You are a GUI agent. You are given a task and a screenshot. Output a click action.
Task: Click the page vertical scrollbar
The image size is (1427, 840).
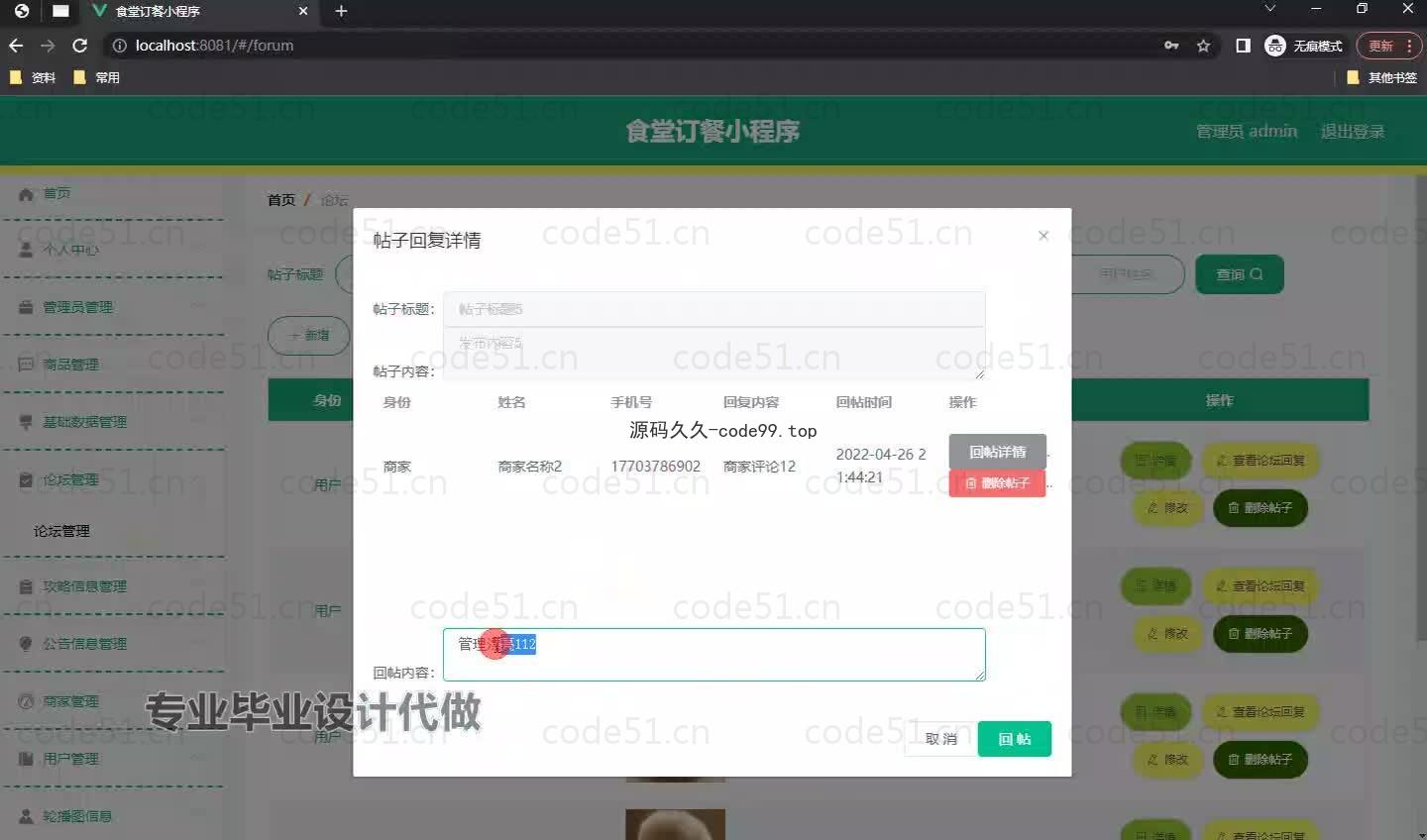tap(1421, 406)
